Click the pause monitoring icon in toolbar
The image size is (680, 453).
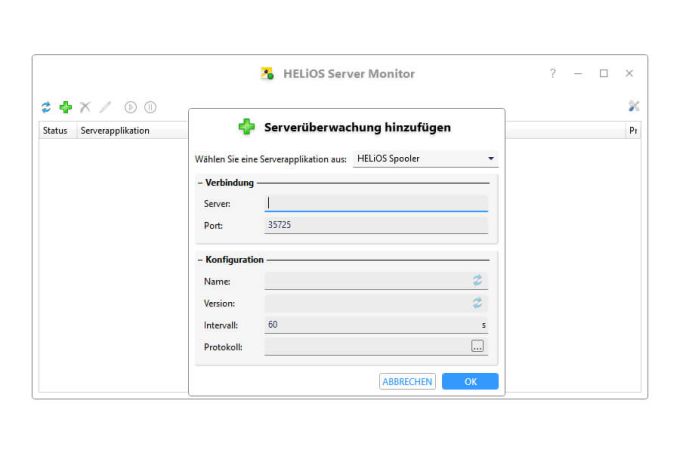[150, 107]
